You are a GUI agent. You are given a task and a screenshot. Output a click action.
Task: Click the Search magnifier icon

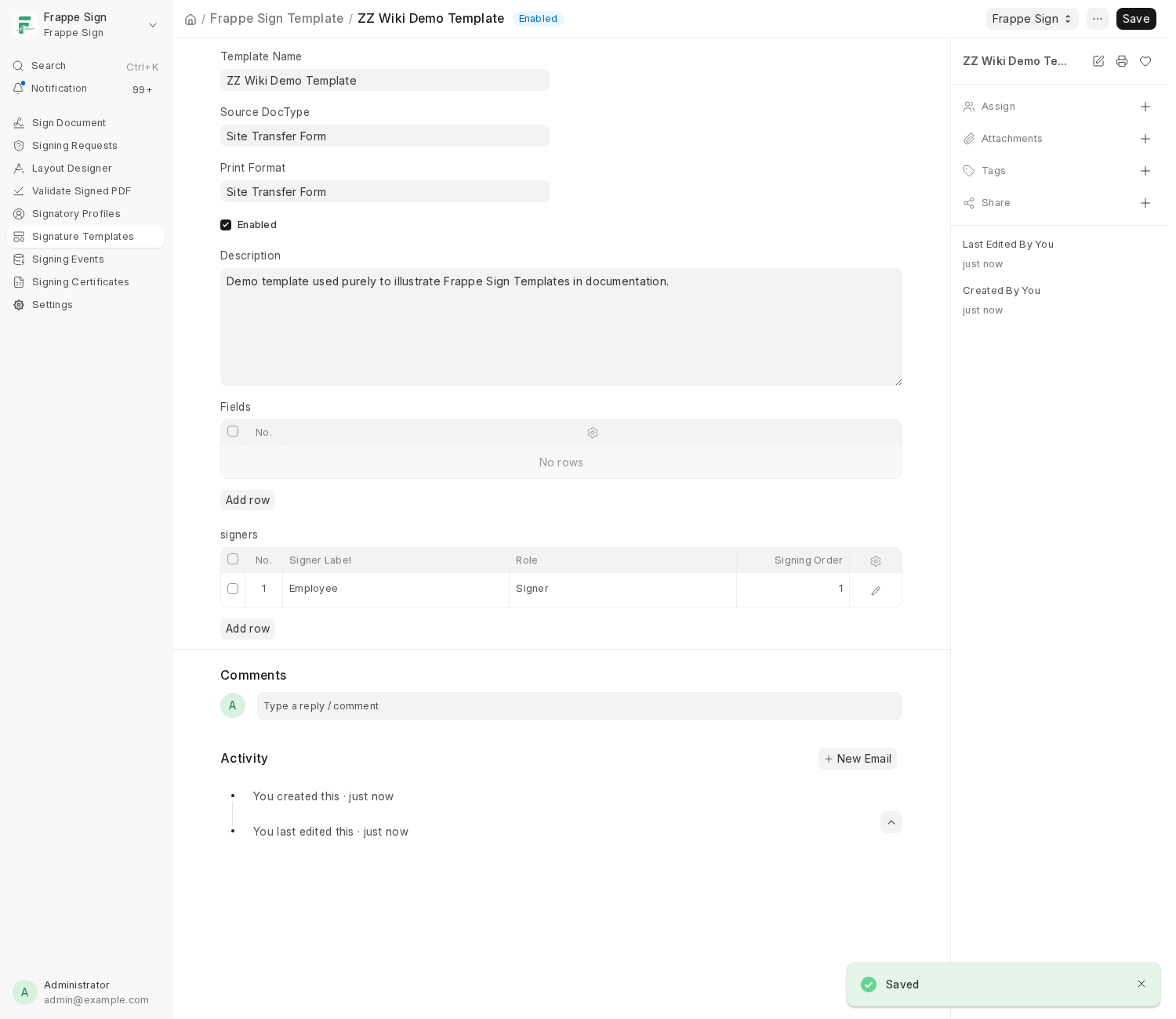pyautogui.click(x=18, y=66)
